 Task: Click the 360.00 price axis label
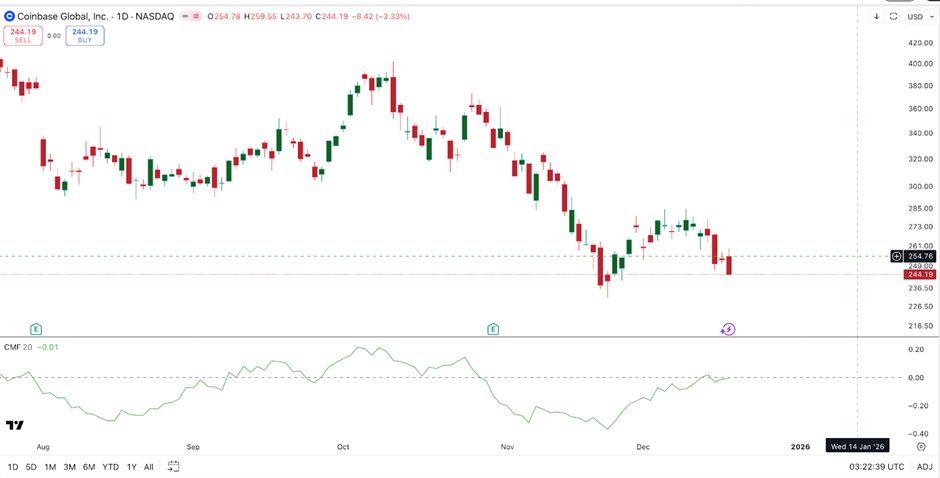(x=921, y=109)
